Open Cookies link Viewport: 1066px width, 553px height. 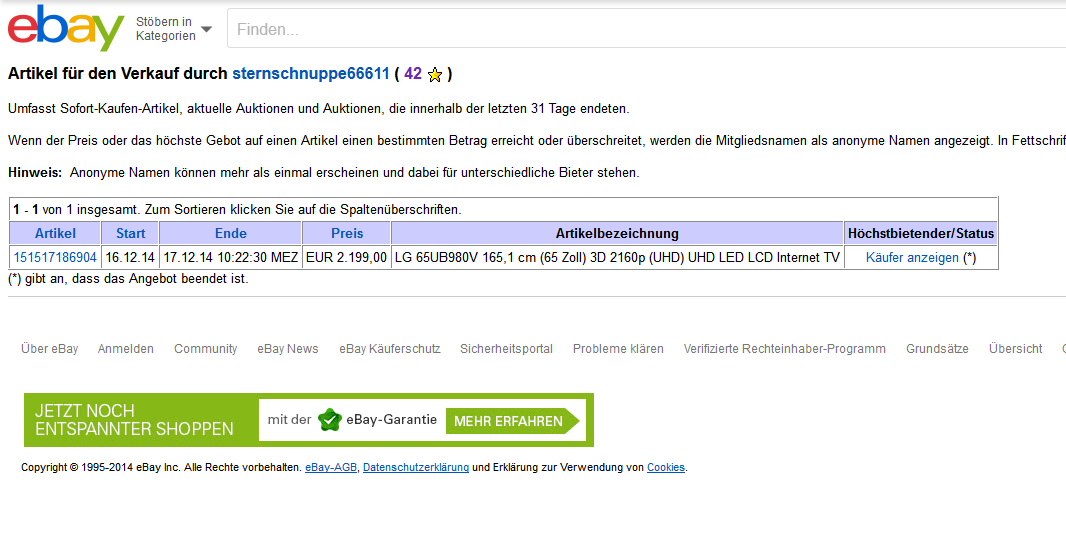[666, 467]
